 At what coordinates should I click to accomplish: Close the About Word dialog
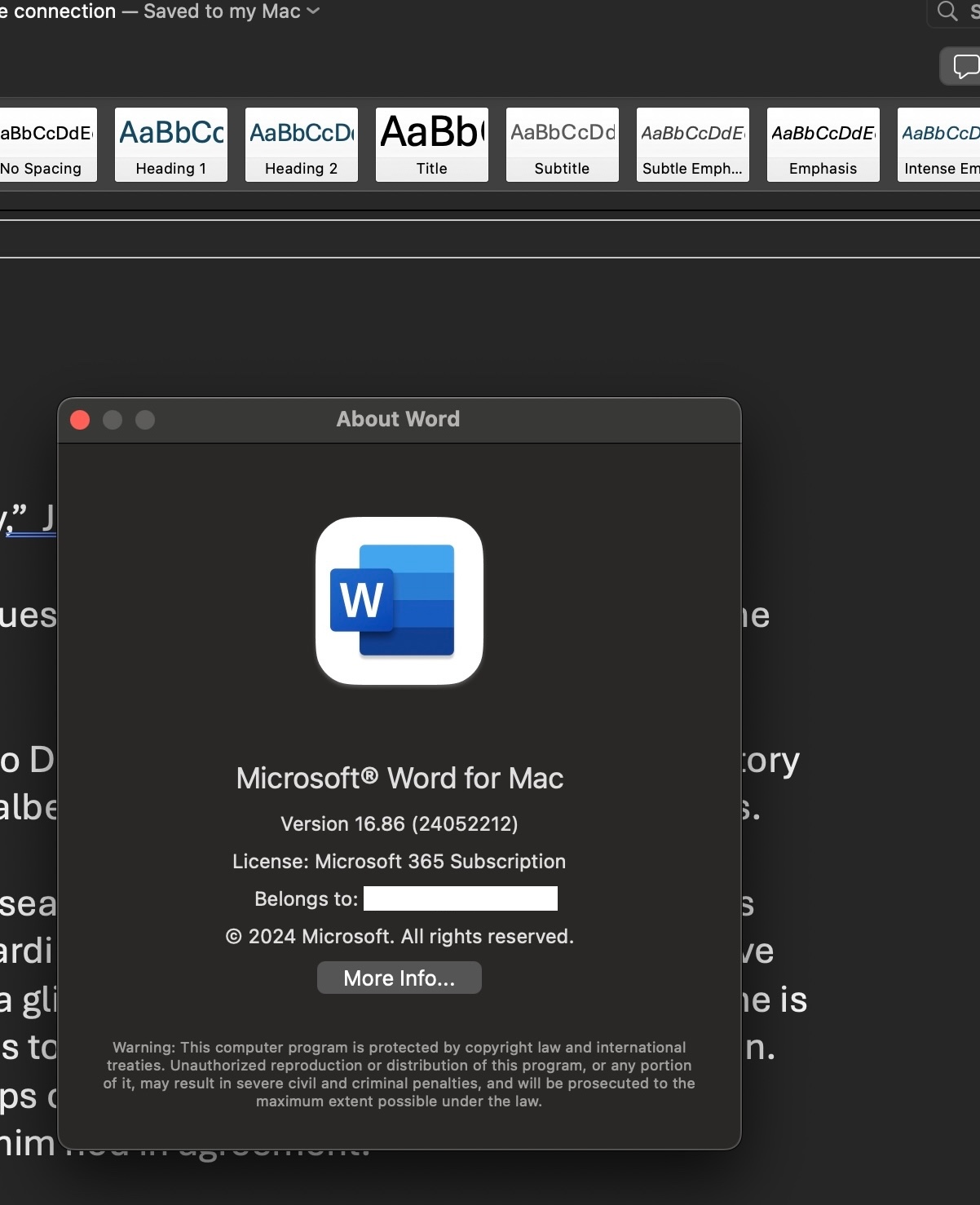[x=80, y=420]
